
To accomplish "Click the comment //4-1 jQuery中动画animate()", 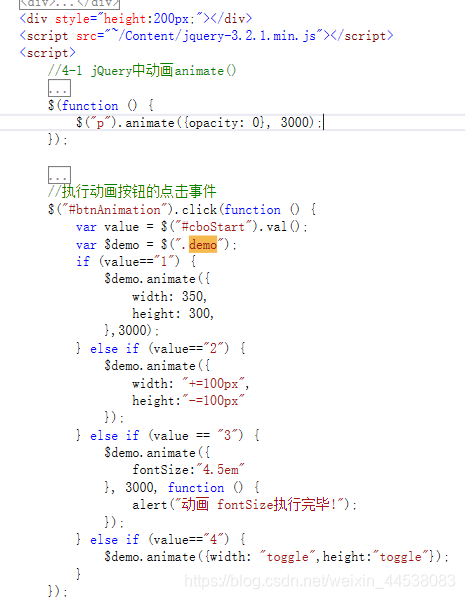I will coord(142,71).
